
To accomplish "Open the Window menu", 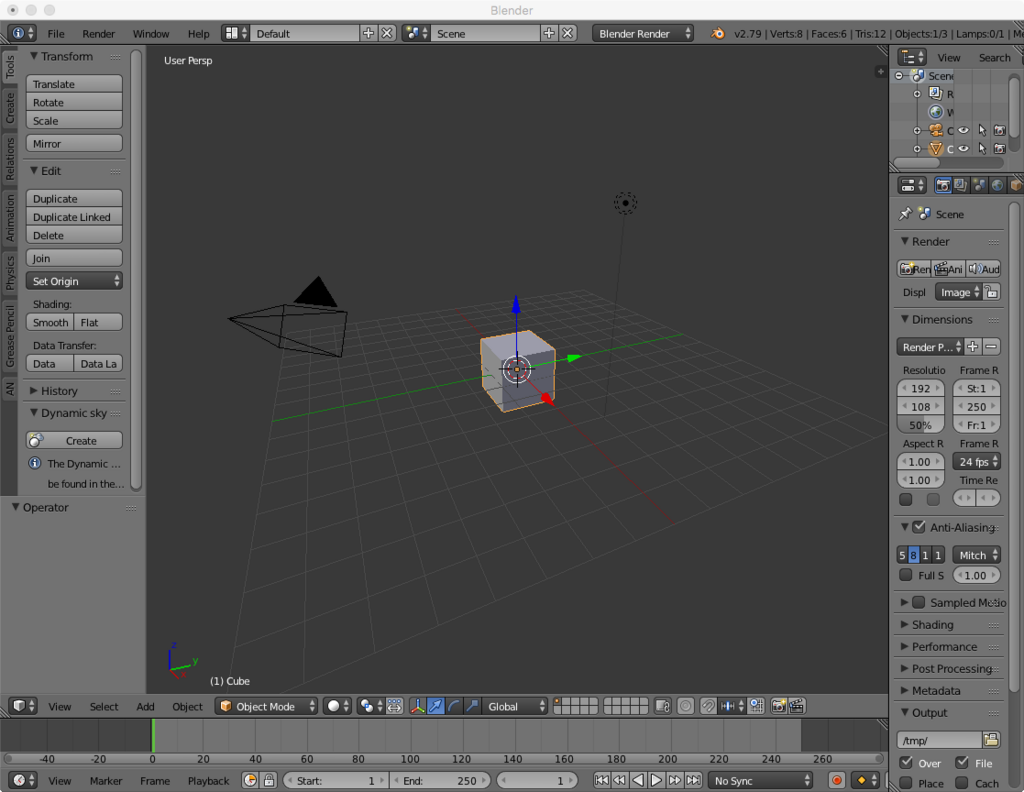I will click(151, 34).
